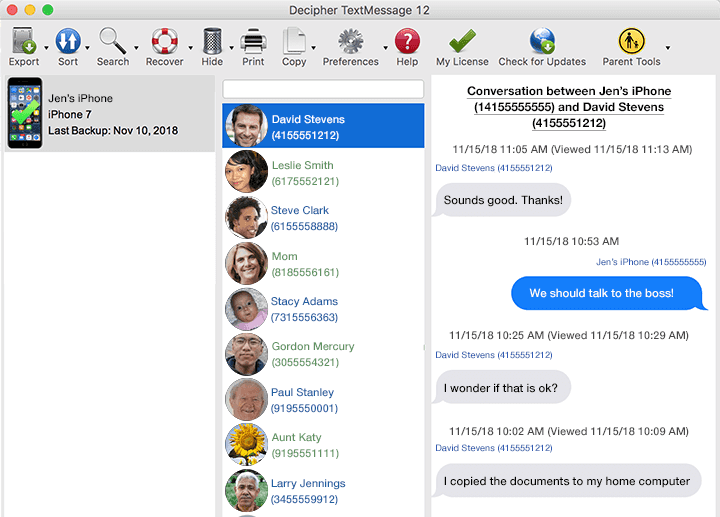
Task: Click Aunt Katy's sunflower avatar
Action: [x=246, y=445]
